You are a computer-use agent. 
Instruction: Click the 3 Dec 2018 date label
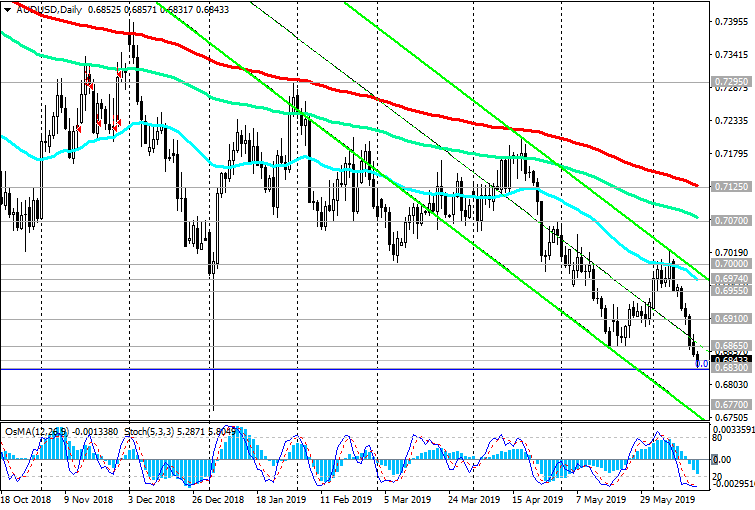pyautogui.click(x=151, y=499)
